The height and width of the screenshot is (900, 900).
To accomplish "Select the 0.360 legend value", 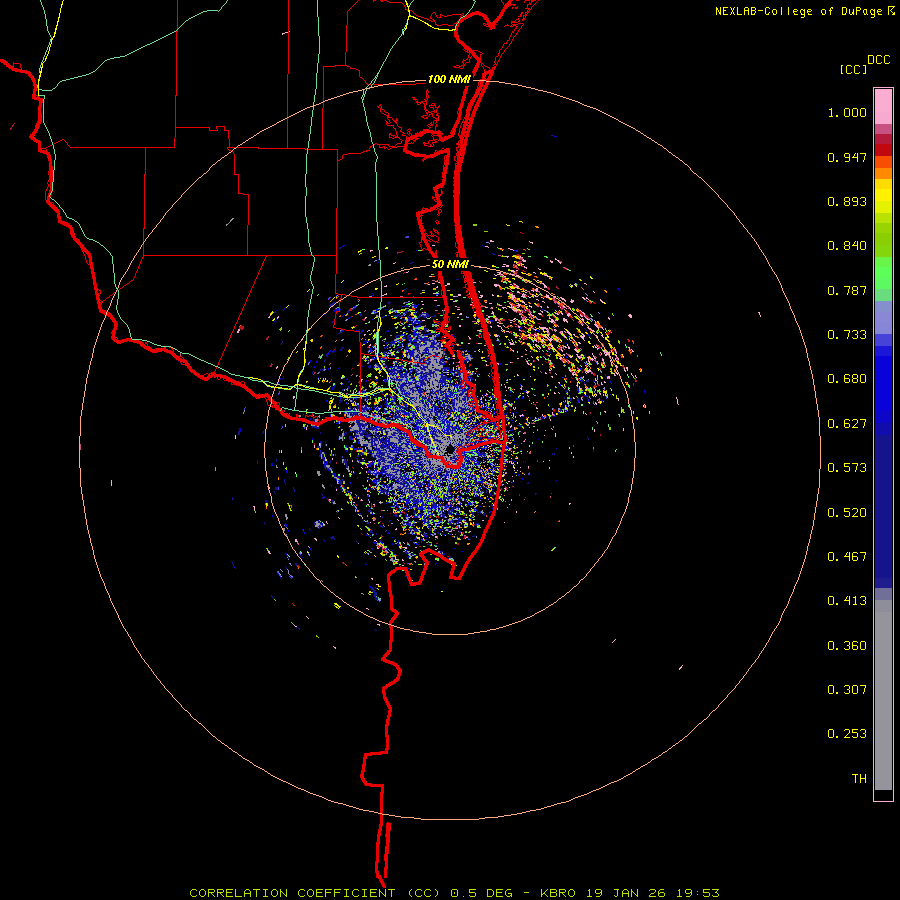I will point(847,646).
